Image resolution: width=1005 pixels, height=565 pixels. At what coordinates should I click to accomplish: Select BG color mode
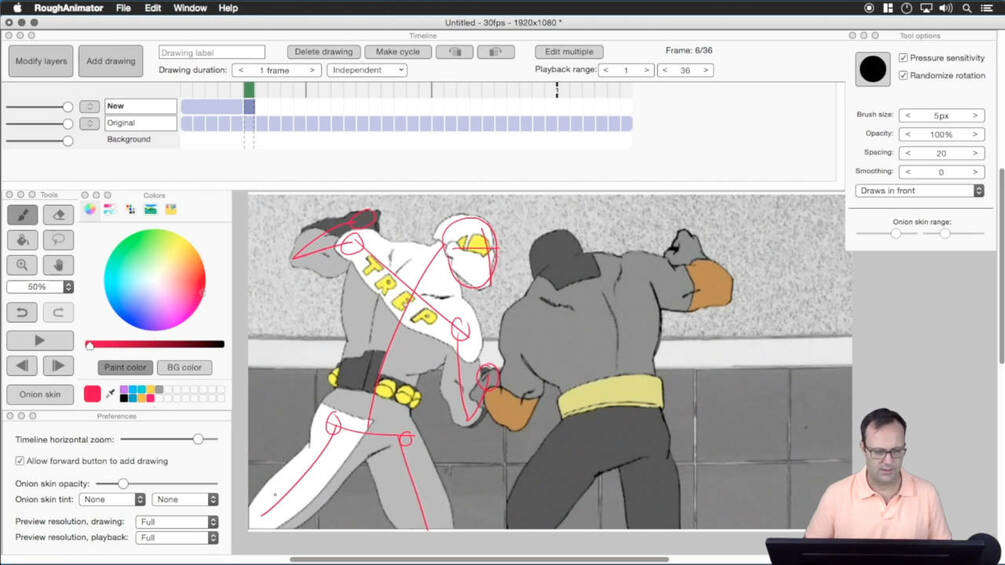184,367
